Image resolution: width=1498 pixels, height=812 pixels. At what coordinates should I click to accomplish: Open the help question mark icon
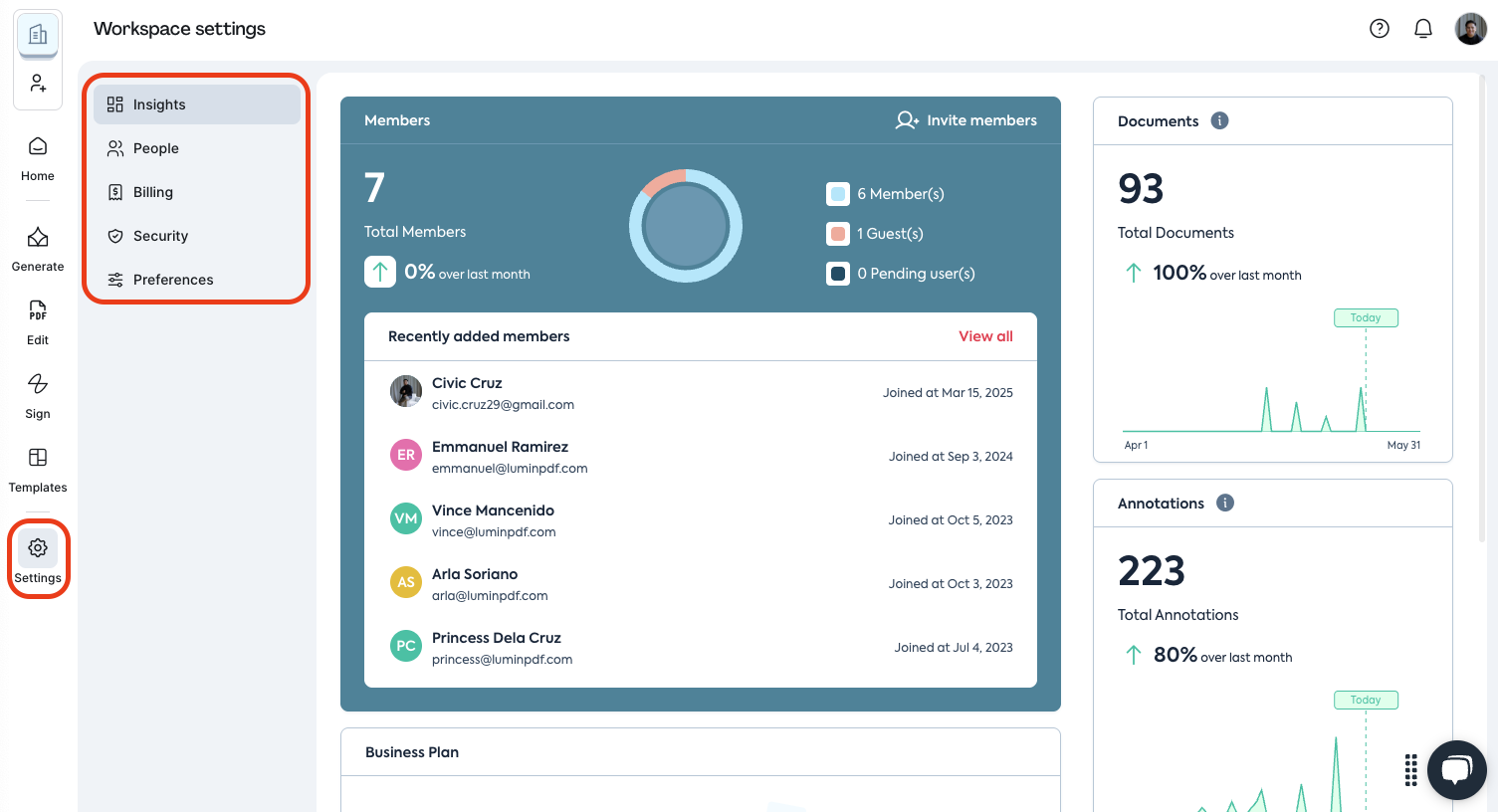(1379, 29)
